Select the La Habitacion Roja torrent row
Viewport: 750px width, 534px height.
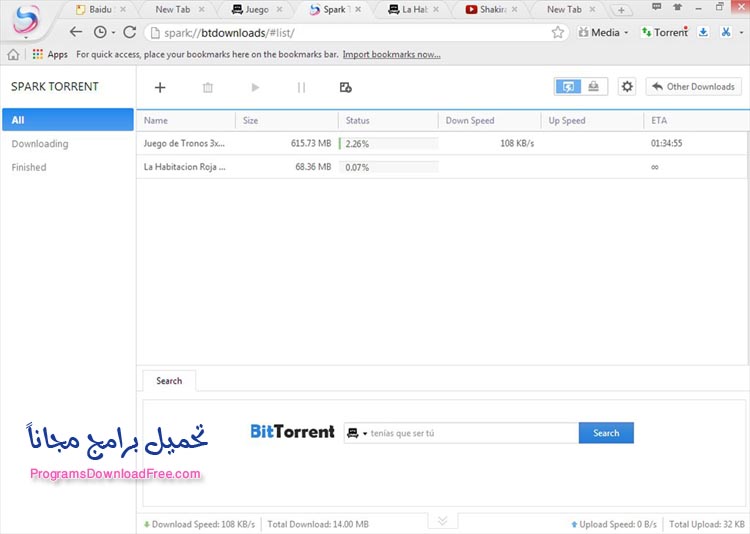point(442,167)
